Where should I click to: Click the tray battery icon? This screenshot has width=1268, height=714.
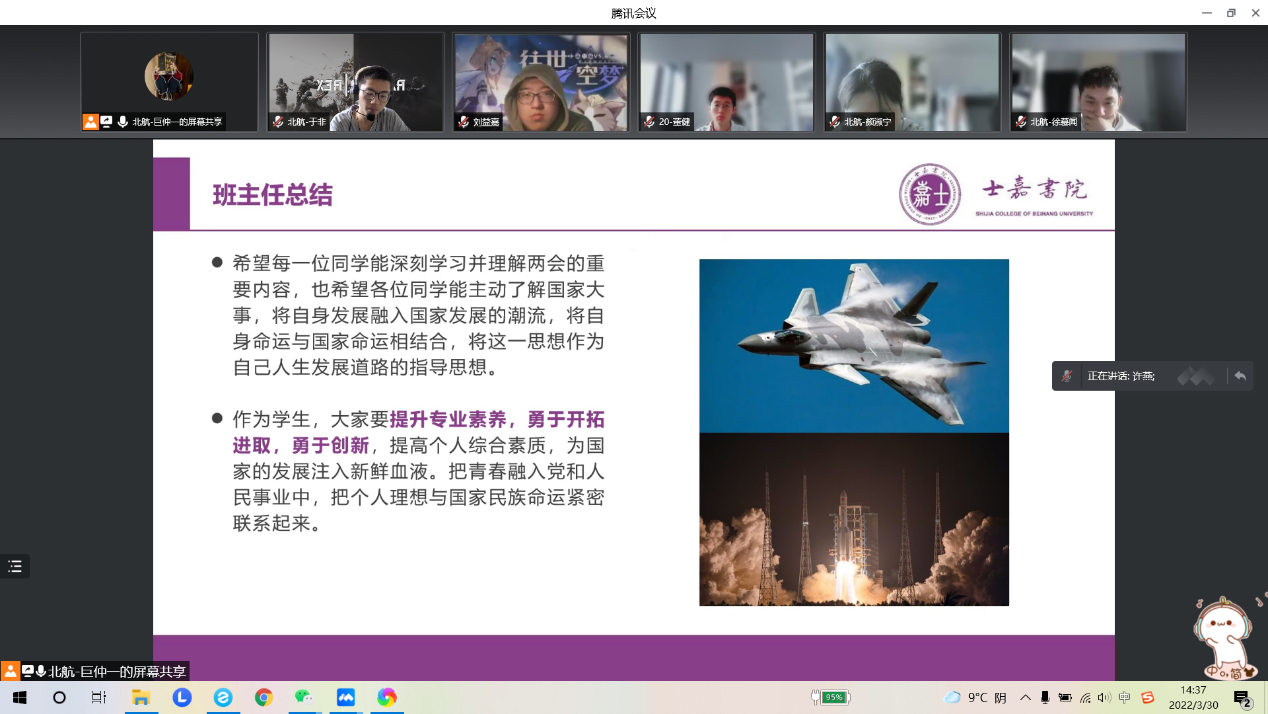click(1065, 698)
